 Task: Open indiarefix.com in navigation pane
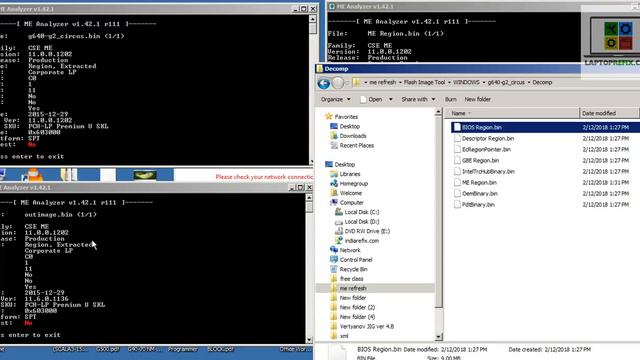point(361,241)
